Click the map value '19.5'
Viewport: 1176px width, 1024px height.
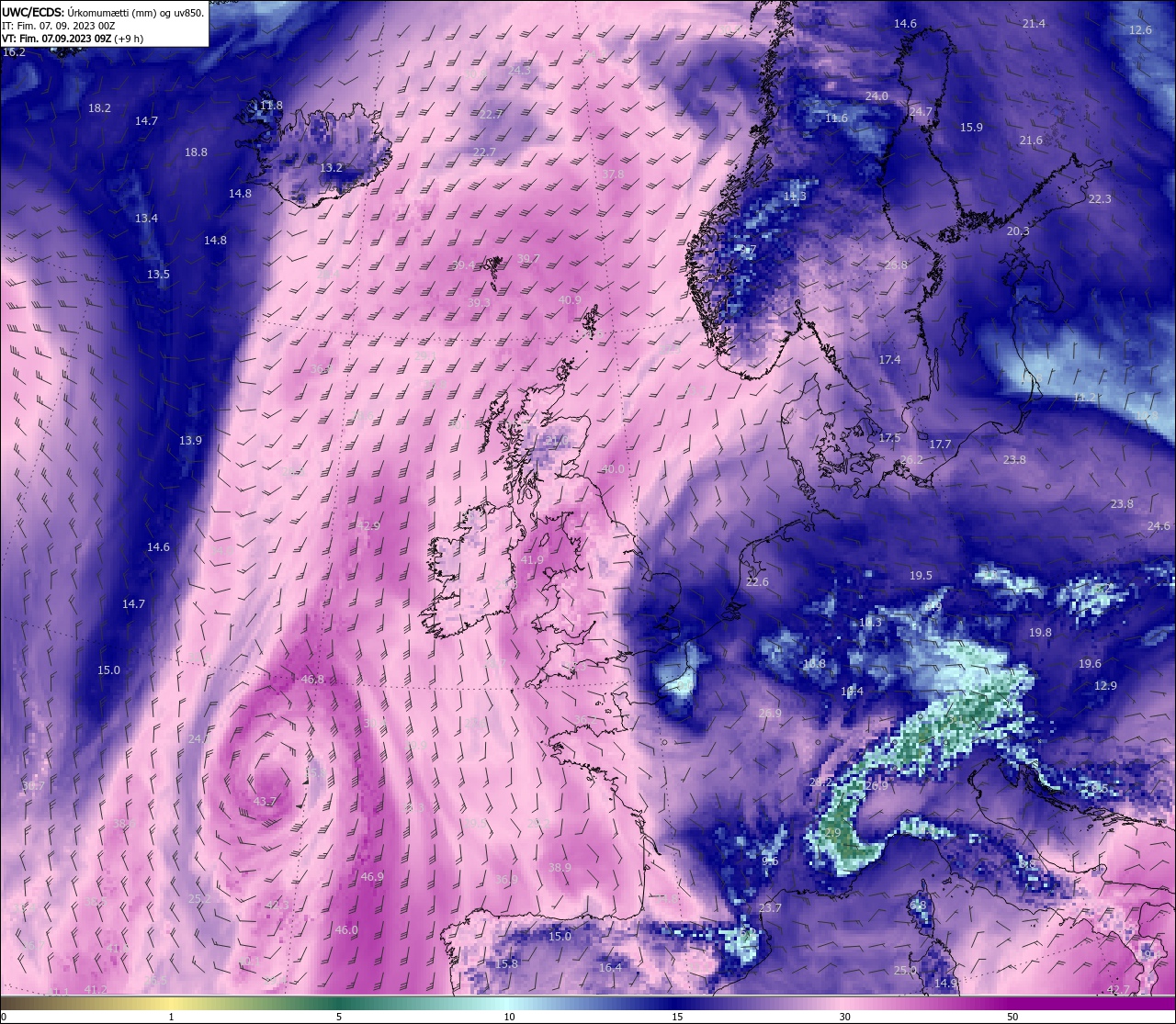point(921,576)
